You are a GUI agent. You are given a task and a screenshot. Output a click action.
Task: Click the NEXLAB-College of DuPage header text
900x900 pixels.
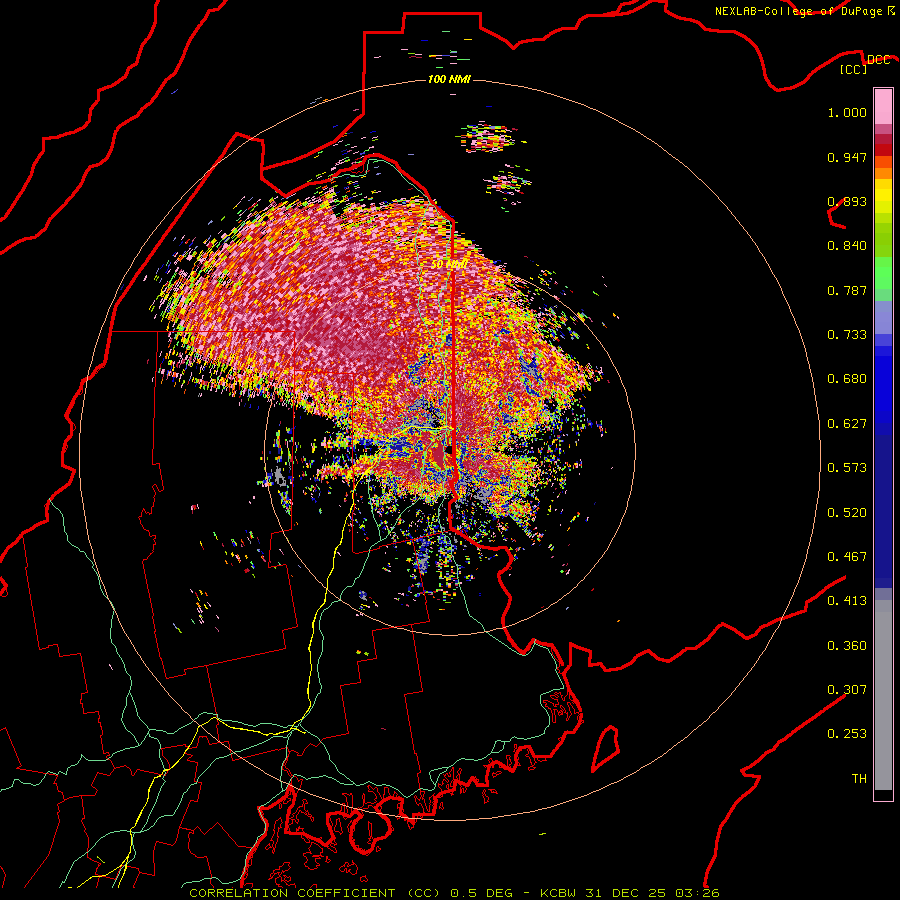pos(798,11)
